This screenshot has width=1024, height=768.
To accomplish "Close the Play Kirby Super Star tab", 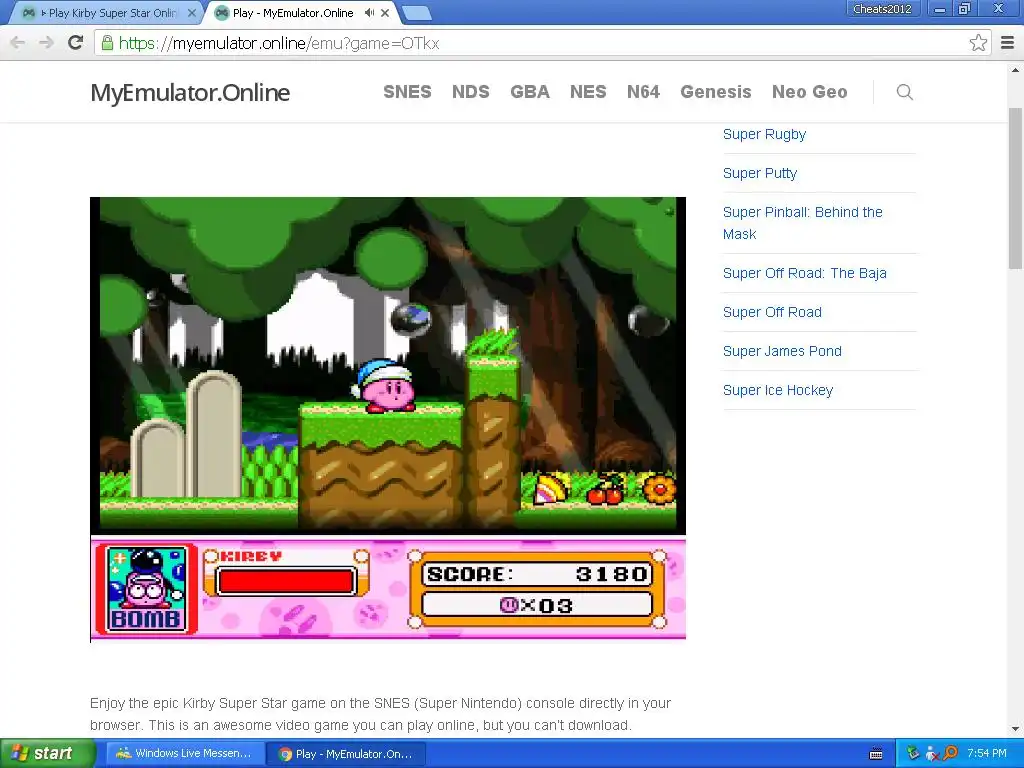I will [x=192, y=12].
